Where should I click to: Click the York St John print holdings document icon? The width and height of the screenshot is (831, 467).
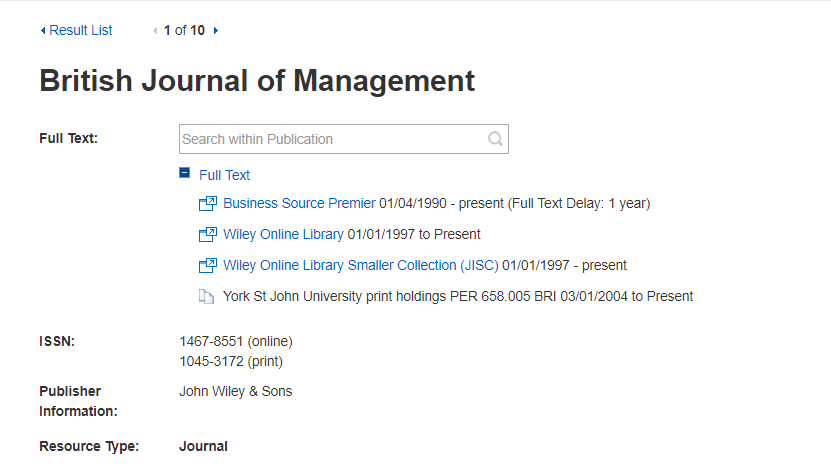[x=206, y=296]
